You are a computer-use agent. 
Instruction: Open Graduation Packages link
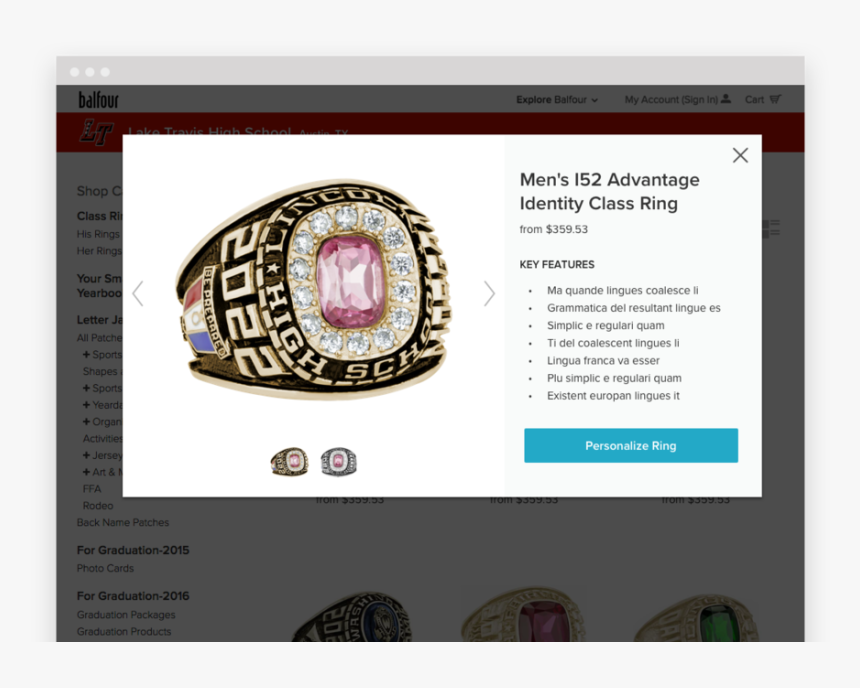[x=126, y=614]
